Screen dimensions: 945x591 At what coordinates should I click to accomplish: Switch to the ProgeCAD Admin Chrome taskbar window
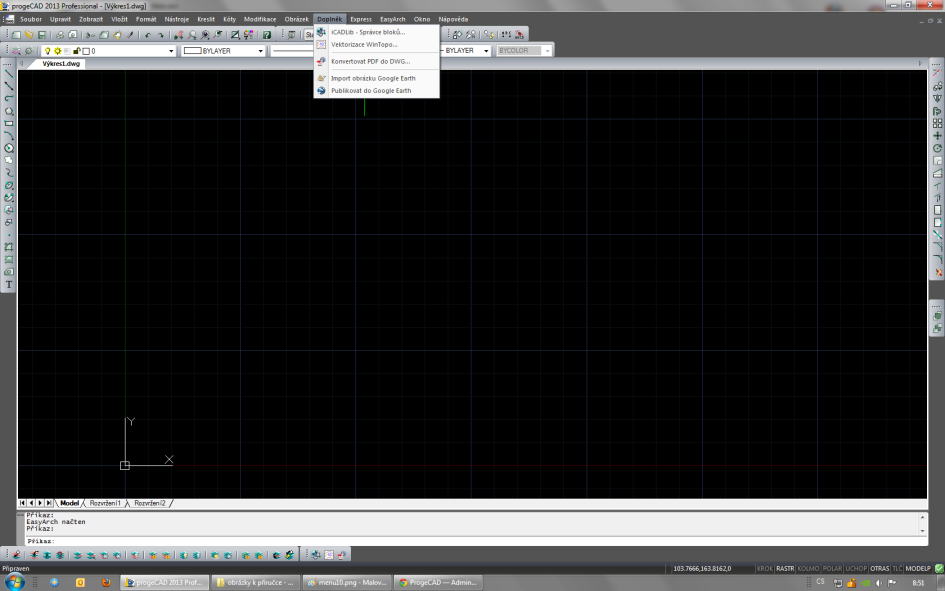coord(438,583)
